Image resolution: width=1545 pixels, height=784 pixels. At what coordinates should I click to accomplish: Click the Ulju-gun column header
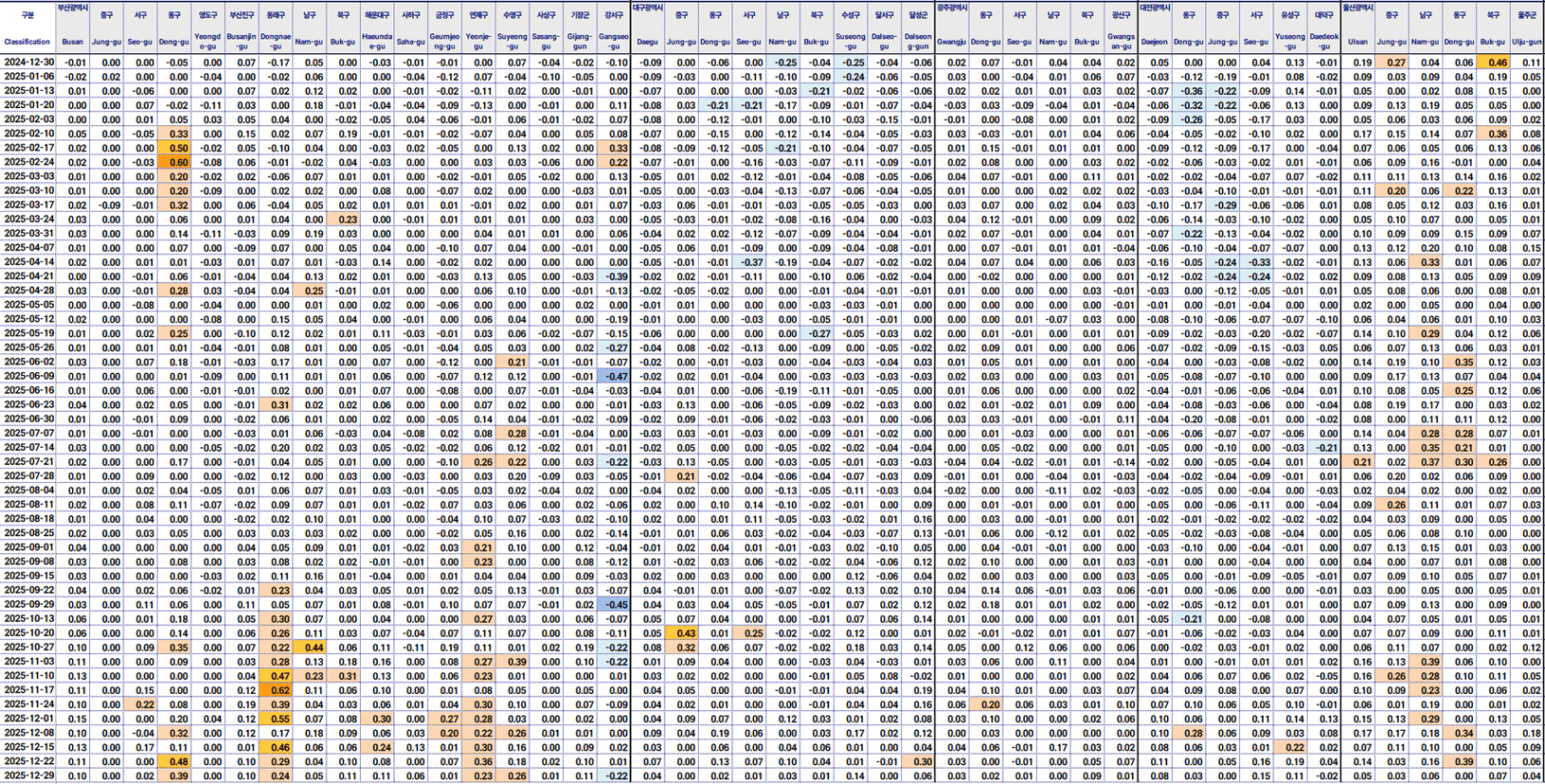[1527, 42]
